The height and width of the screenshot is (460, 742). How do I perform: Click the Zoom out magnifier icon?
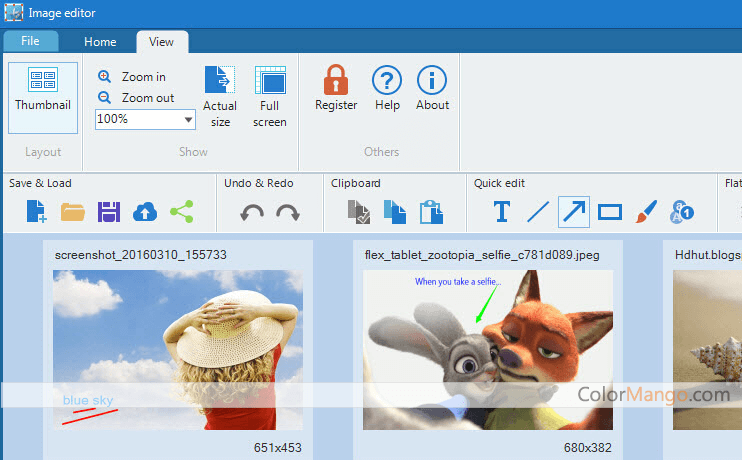tap(104, 97)
